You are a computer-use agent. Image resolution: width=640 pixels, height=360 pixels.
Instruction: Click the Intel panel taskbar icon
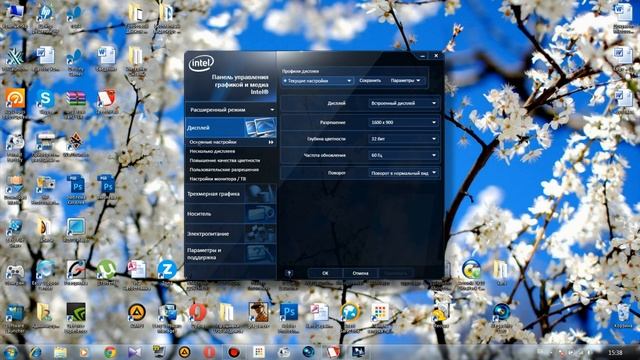point(358,352)
